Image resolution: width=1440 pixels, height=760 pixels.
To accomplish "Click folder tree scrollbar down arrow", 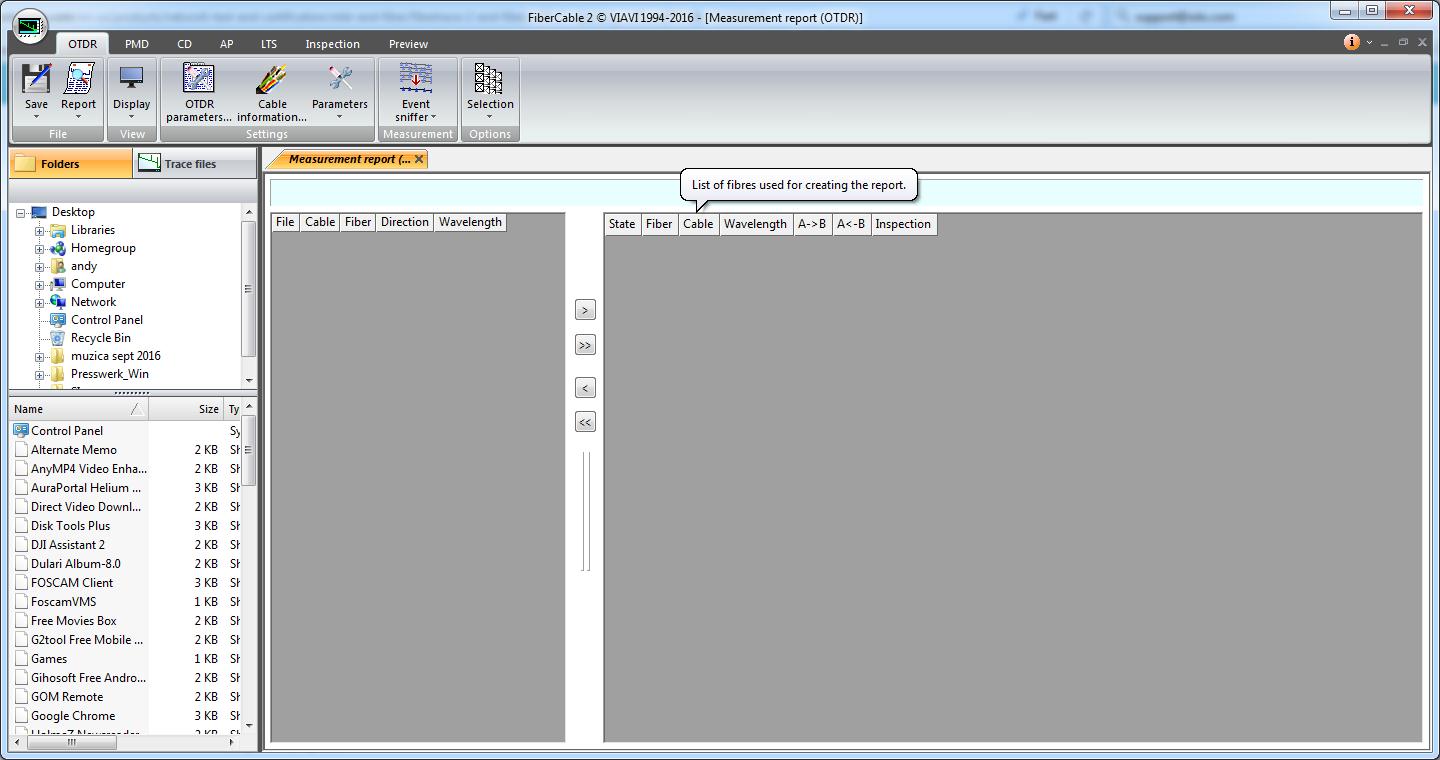I will (x=249, y=380).
